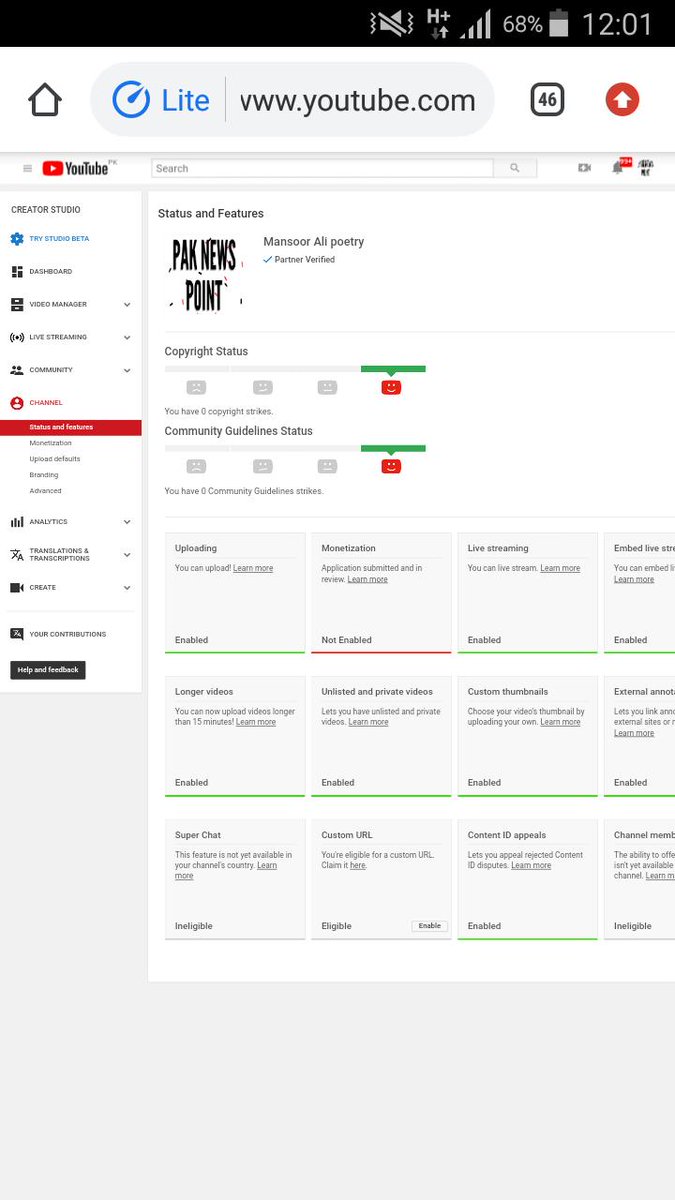The height and width of the screenshot is (1200, 675).
Task: Open the Advanced submenu item
Action: (45, 491)
